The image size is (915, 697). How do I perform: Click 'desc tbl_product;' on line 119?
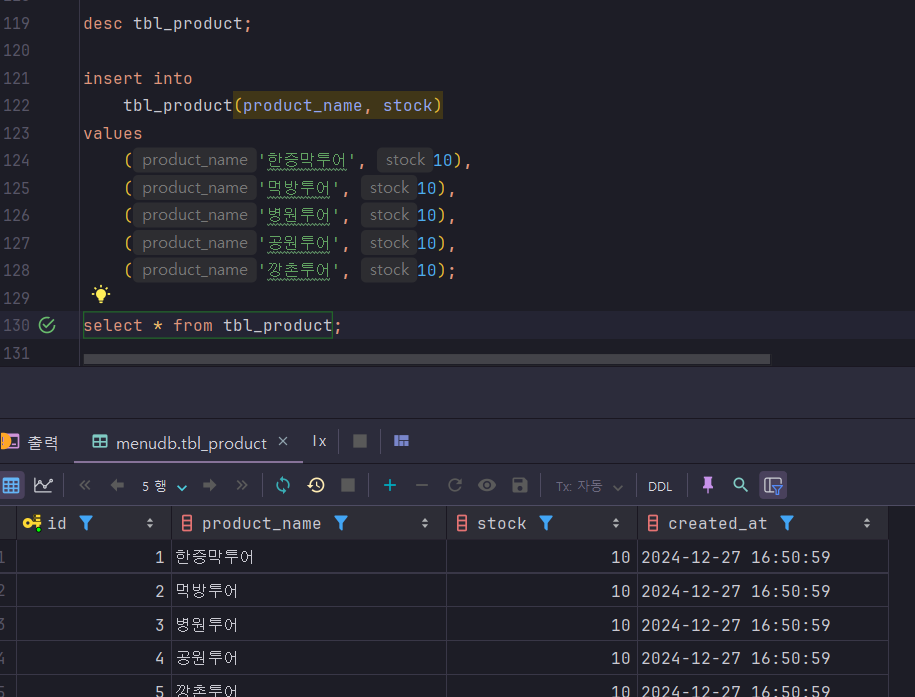[x=167, y=24]
